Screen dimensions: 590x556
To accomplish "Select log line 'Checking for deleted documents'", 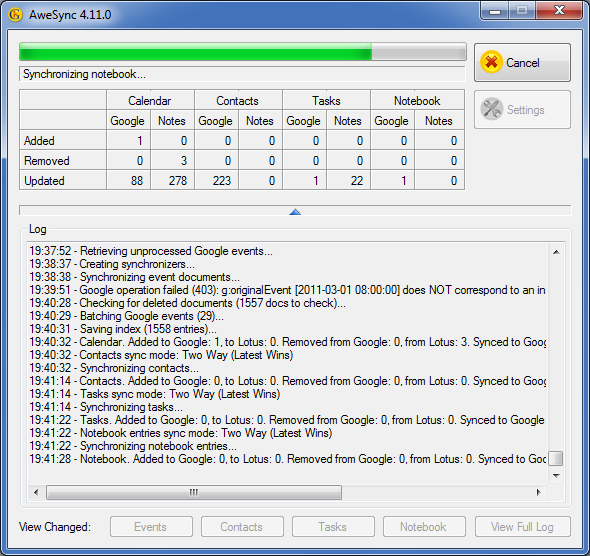I will 187,303.
